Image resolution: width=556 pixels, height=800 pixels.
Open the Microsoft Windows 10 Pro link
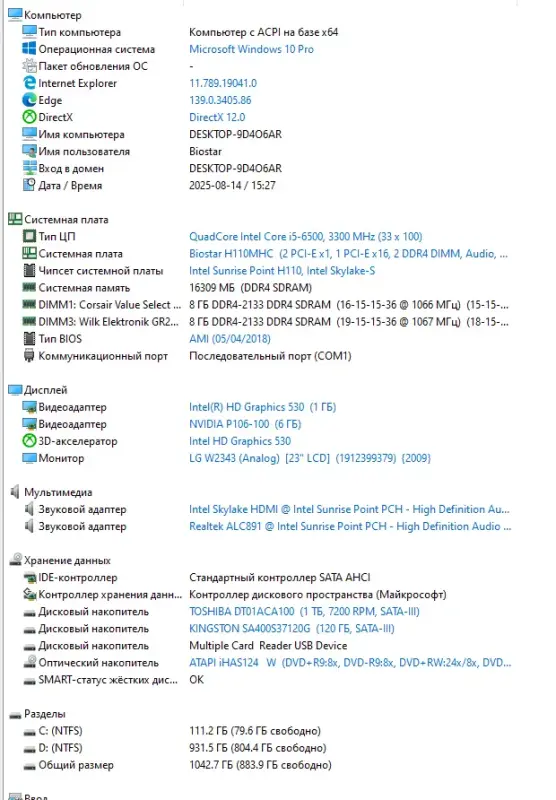251,49
